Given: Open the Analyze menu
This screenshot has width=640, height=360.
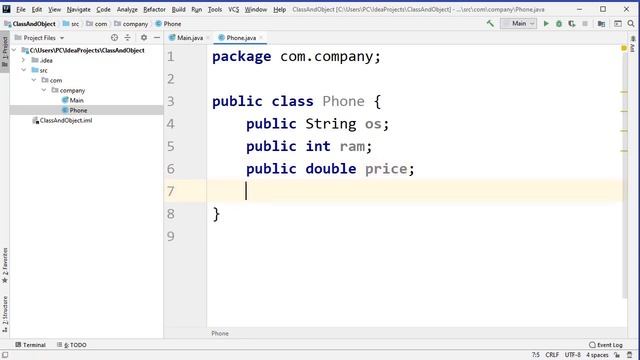Looking at the screenshot, I should point(127,9).
